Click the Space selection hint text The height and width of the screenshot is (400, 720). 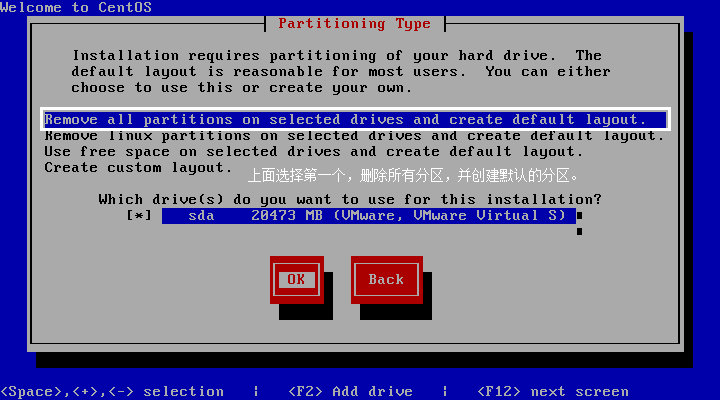112,391
